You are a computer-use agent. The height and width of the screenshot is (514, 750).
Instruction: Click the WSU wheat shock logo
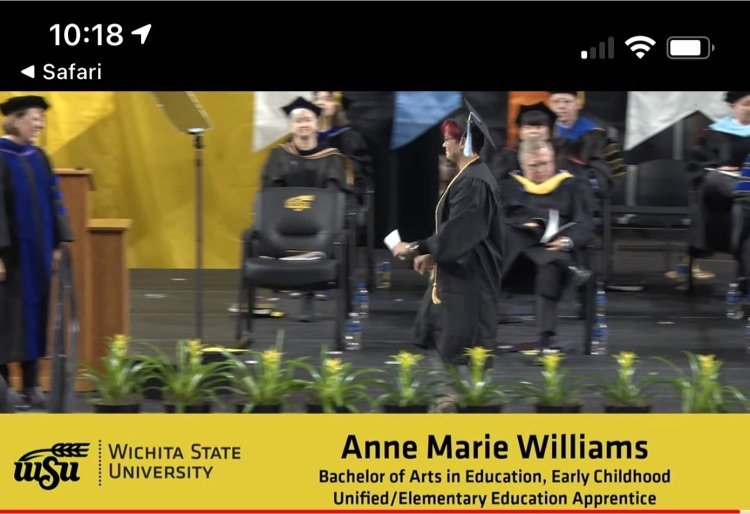52,465
